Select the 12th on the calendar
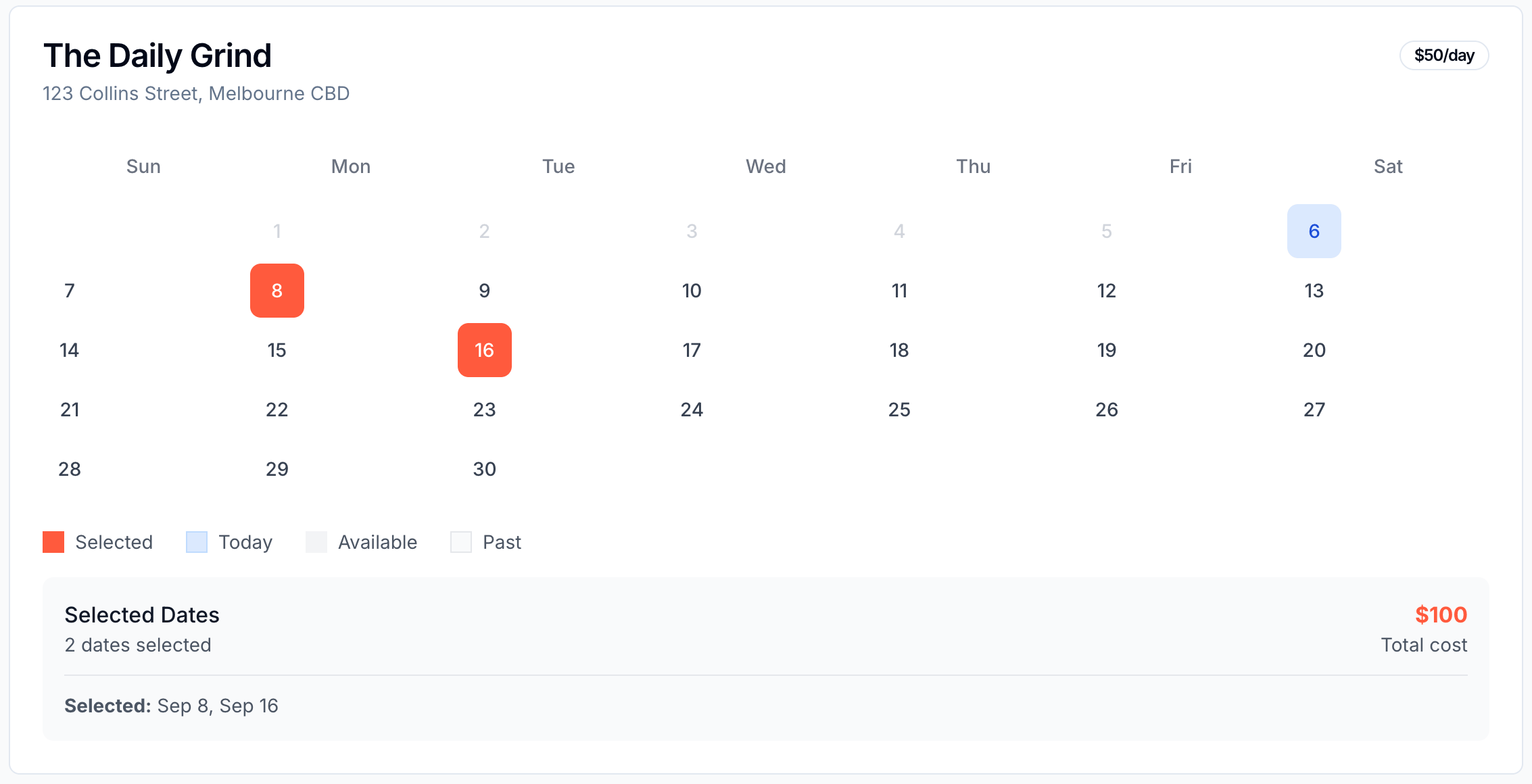The height and width of the screenshot is (784, 1532). pyautogui.click(x=1106, y=291)
